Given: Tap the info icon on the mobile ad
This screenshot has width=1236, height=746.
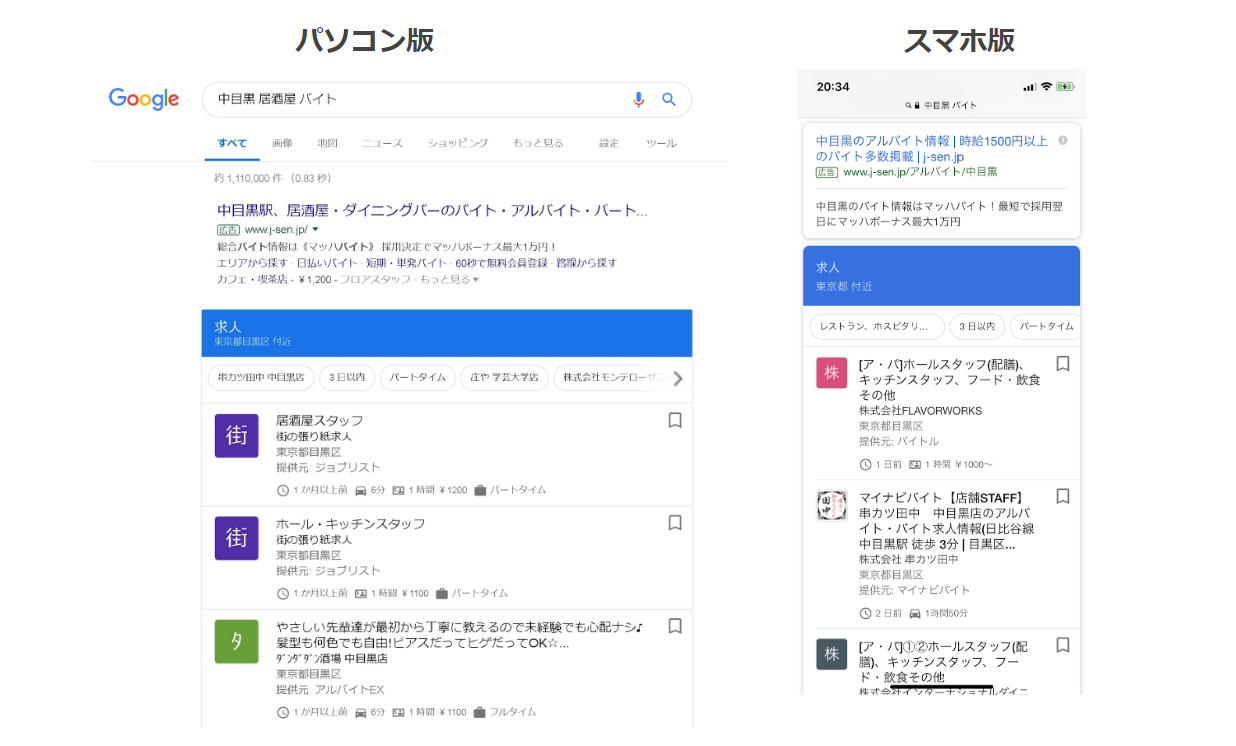Looking at the screenshot, I should (x=1063, y=140).
